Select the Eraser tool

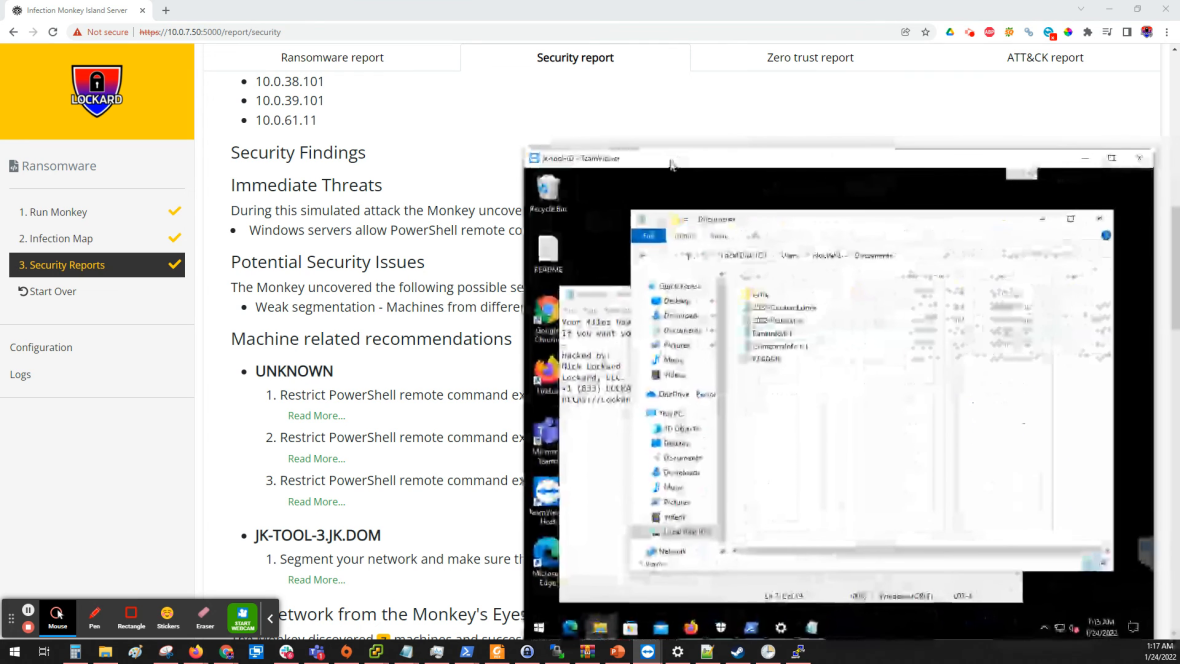click(205, 617)
